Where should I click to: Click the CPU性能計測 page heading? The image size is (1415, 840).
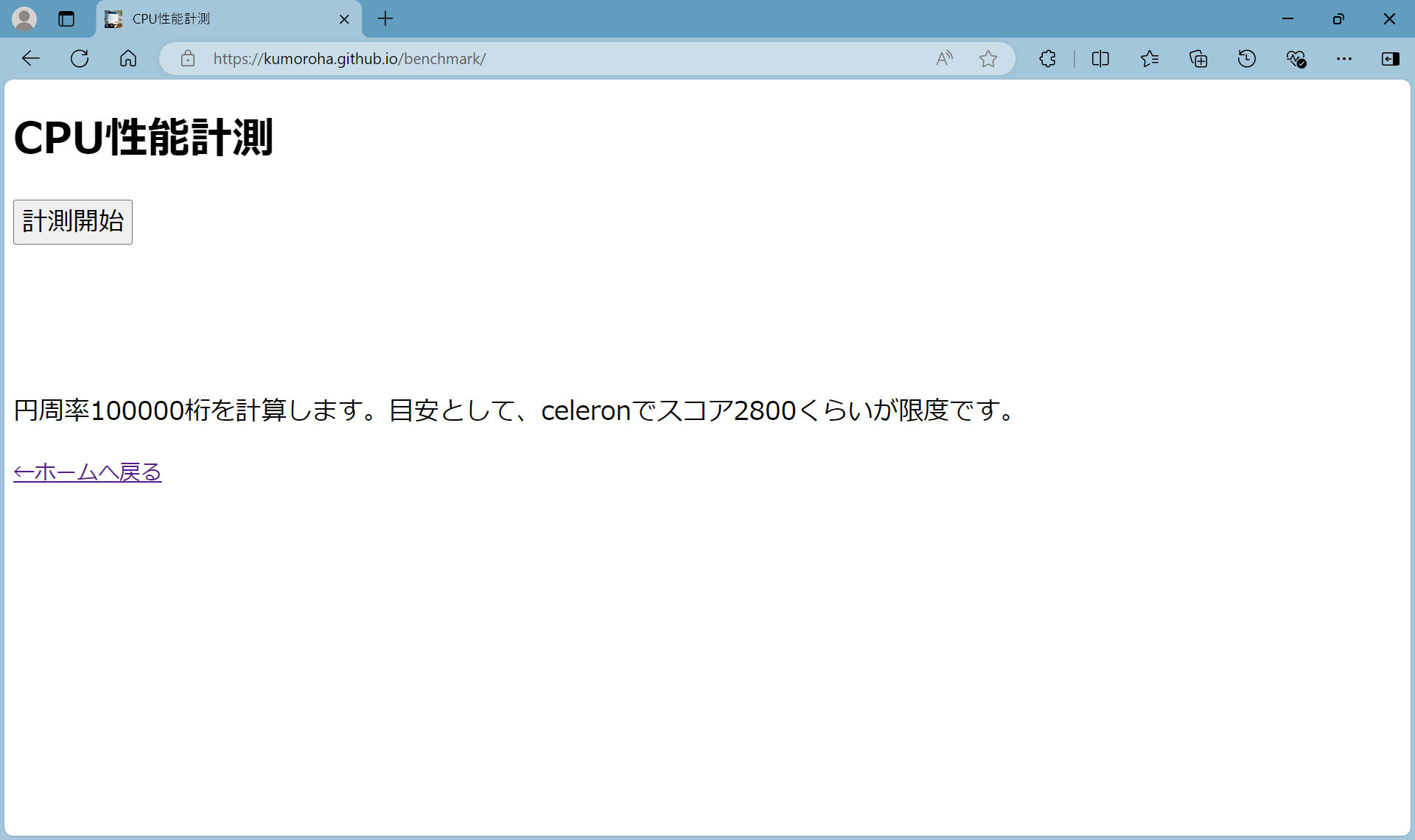[144, 138]
